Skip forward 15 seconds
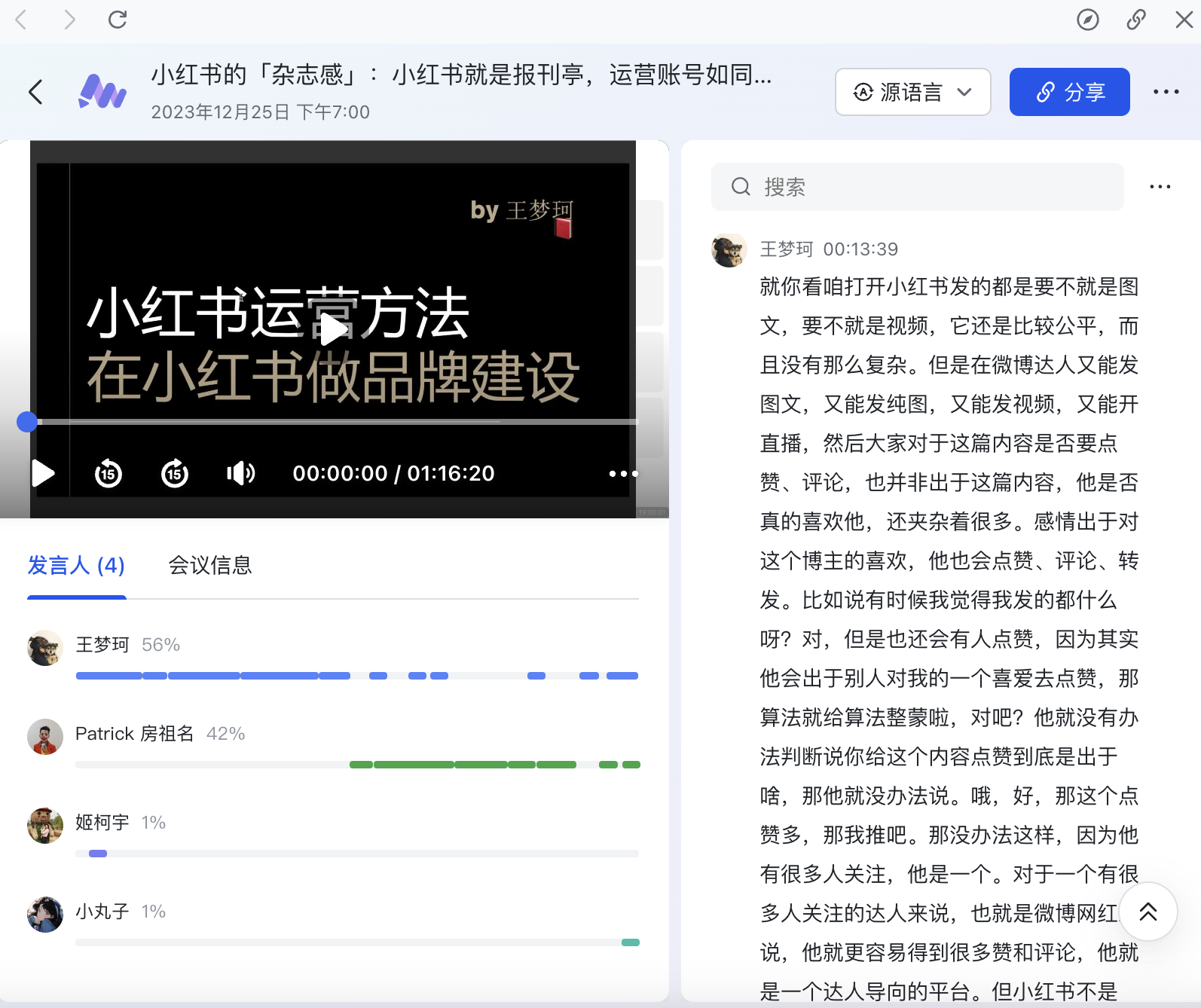Image resolution: width=1201 pixels, height=1008 pixels. click(175, 473)
